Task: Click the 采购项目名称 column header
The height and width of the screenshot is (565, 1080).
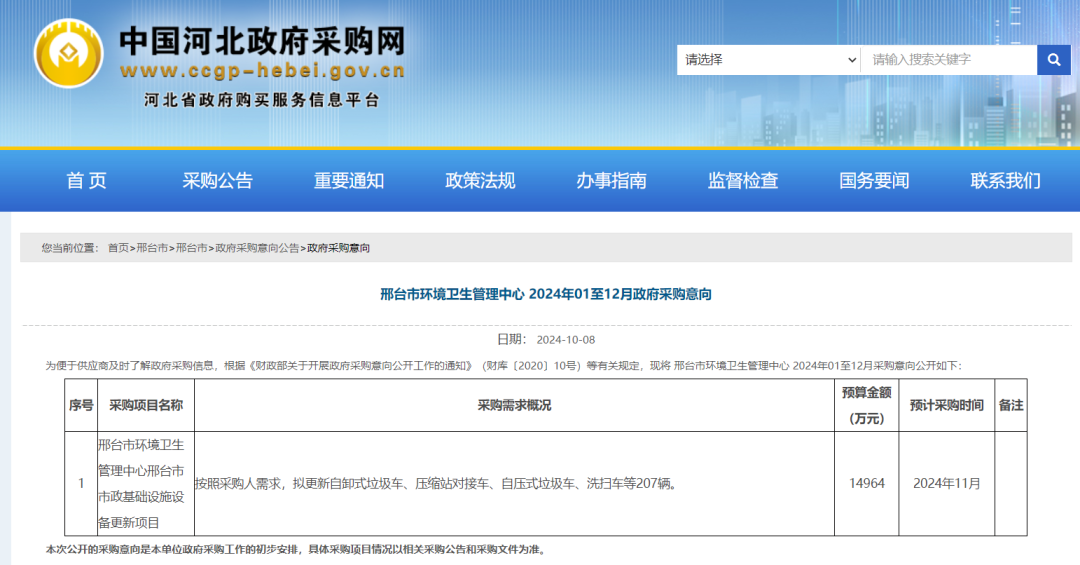Action: point(145,405)
